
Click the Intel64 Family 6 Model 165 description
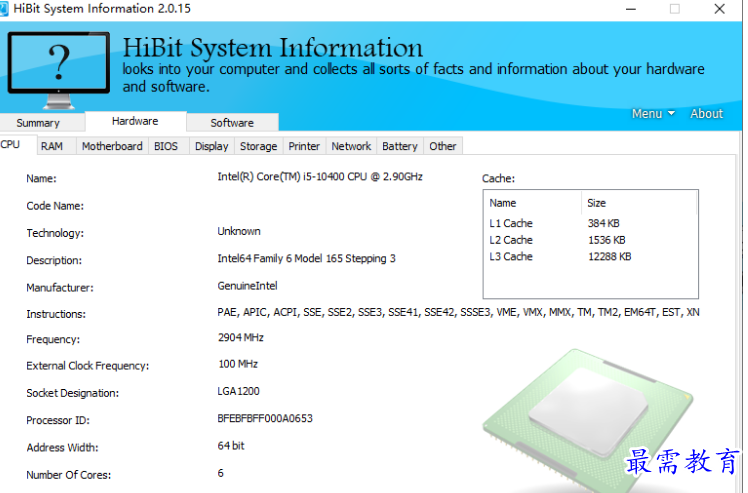(x=306, y=259)
